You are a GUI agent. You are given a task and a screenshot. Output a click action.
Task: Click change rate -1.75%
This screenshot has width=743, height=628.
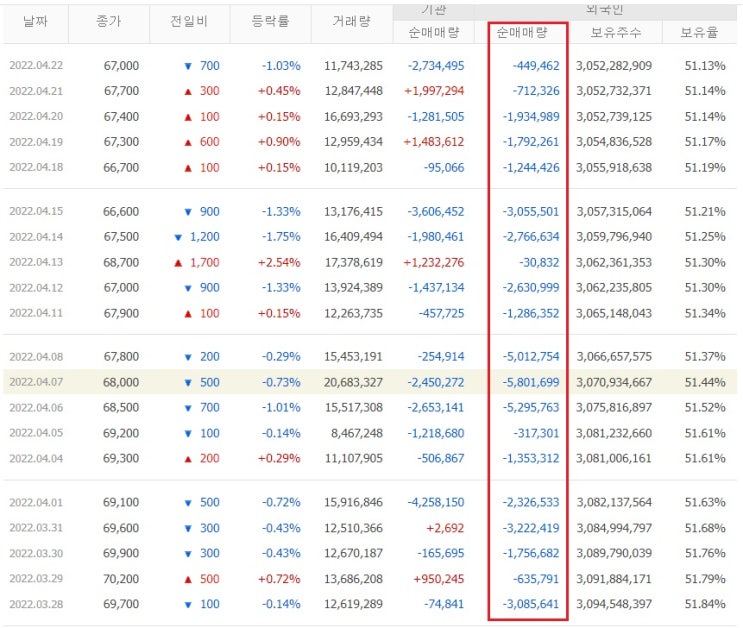(x=281, y=237)
